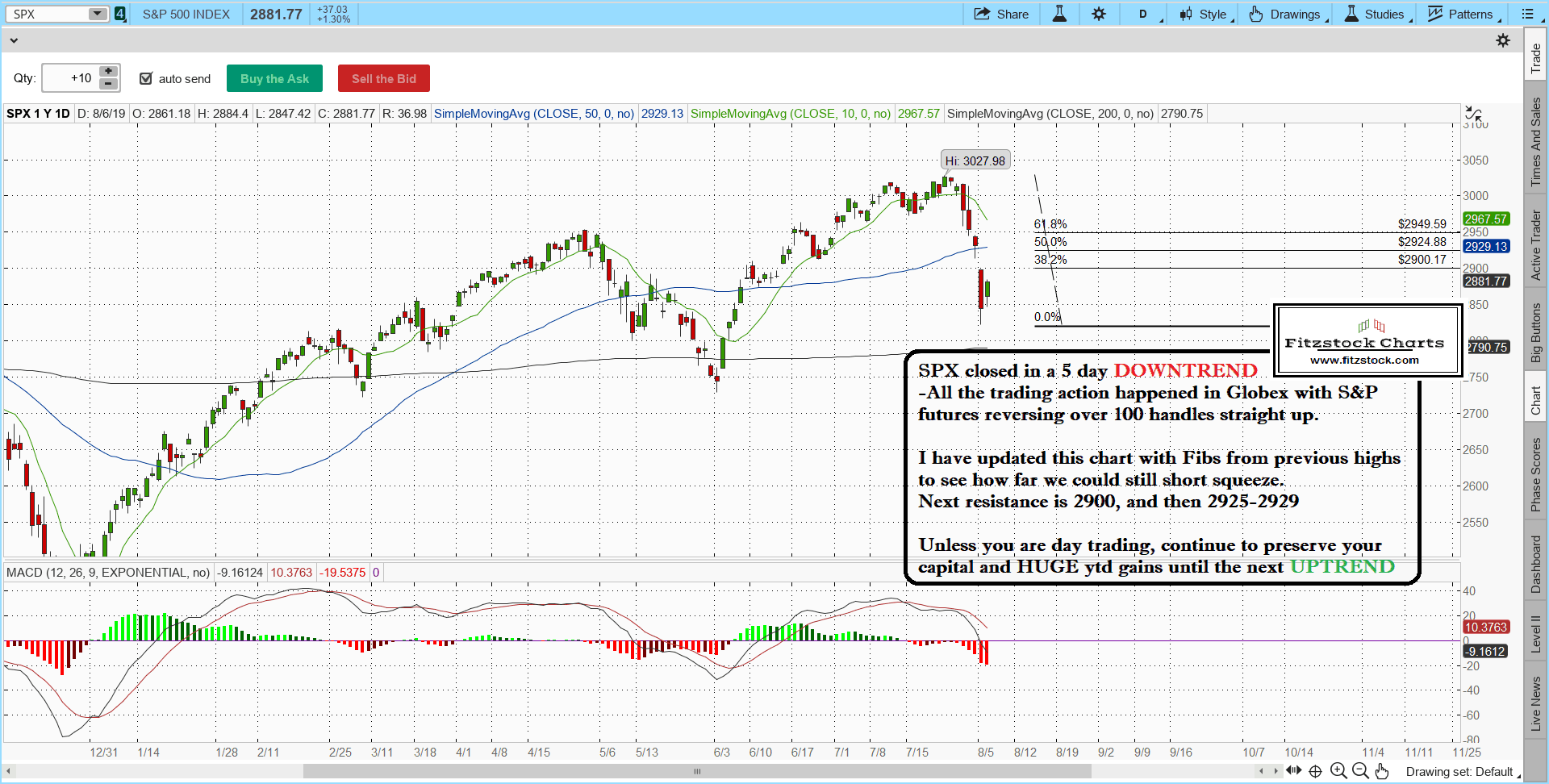This screenshot has width=1549, height=784.
Task: Open the Active Trader side tab
Action: point(1535,245)
